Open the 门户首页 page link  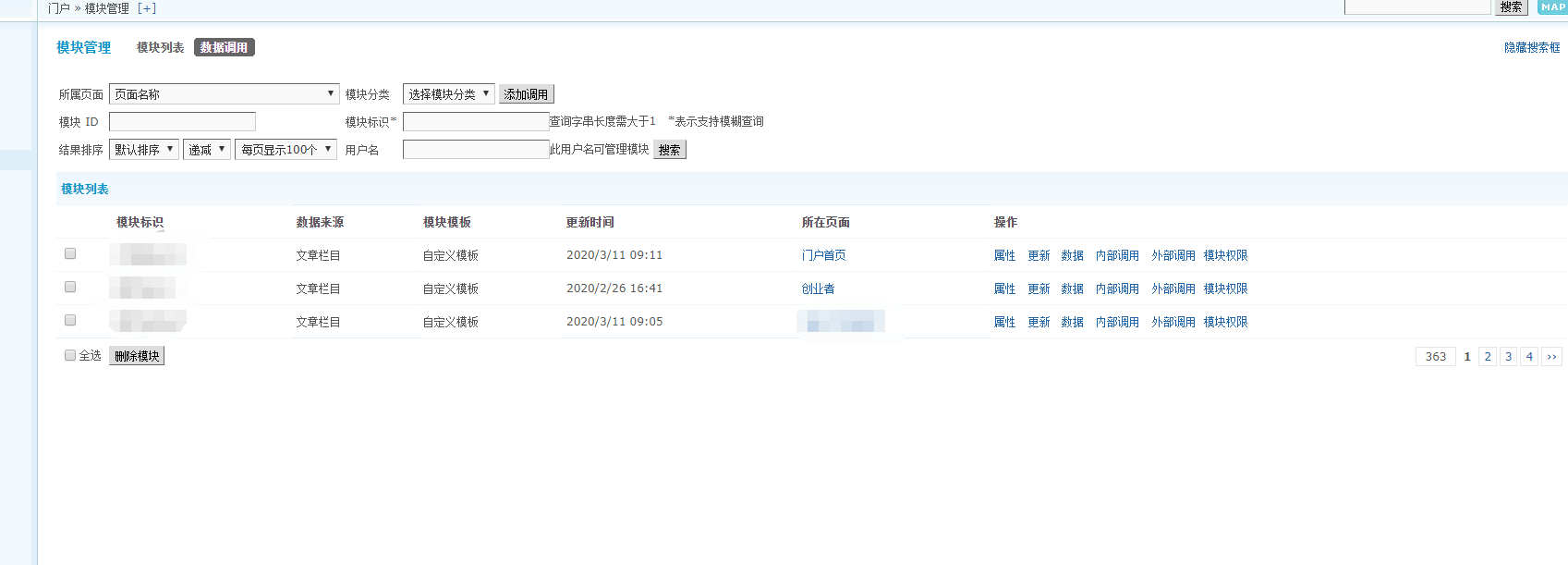click(823, 255)
